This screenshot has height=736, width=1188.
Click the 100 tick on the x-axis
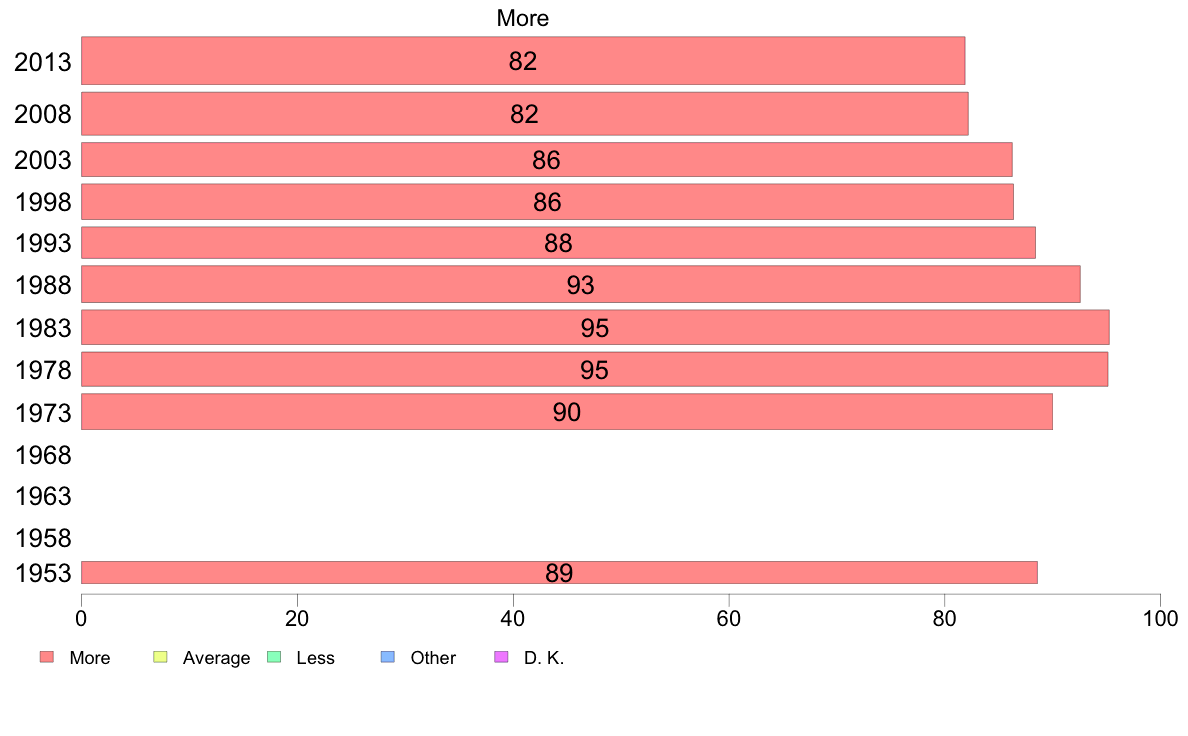click(1160, 619)
